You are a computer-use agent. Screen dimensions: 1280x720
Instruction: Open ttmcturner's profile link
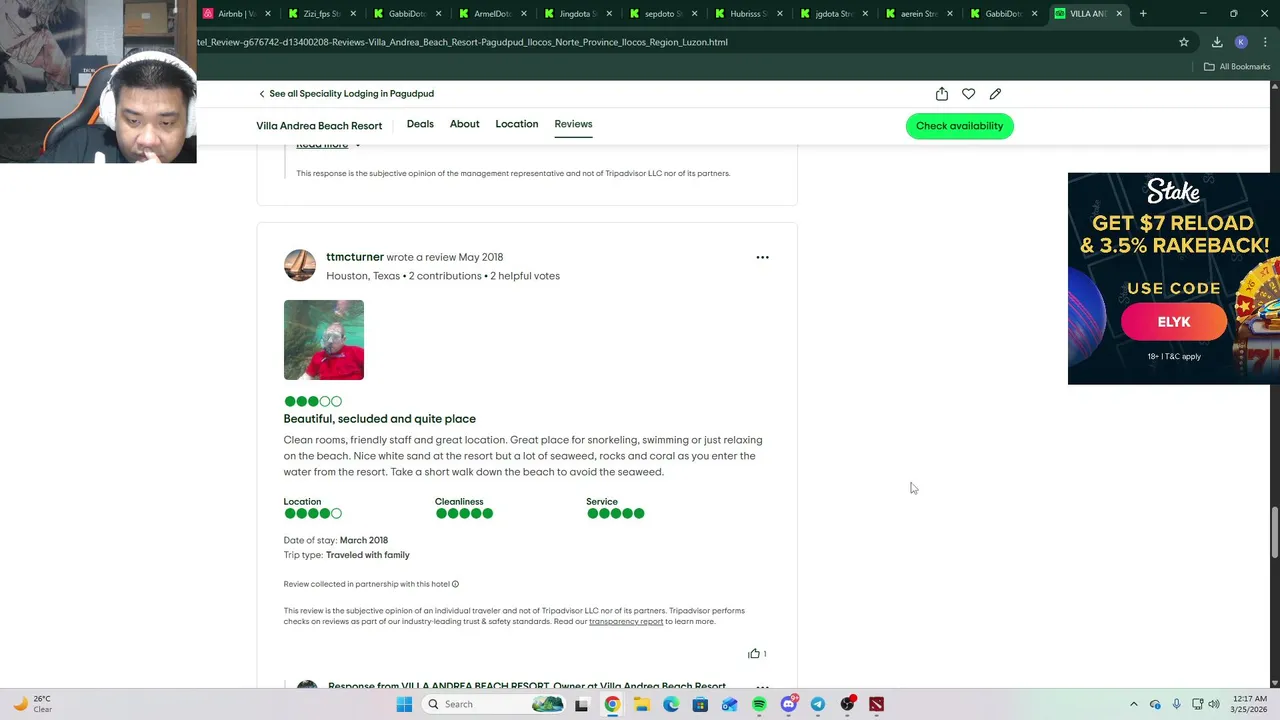point(355,257)
